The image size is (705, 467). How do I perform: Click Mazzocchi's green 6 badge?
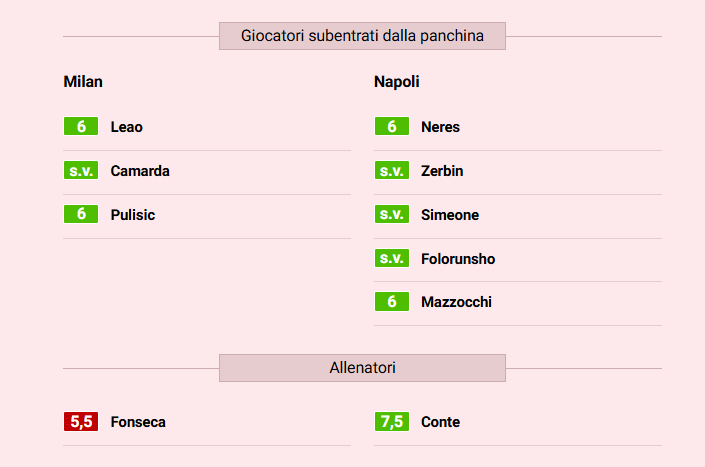coord(391,302)
